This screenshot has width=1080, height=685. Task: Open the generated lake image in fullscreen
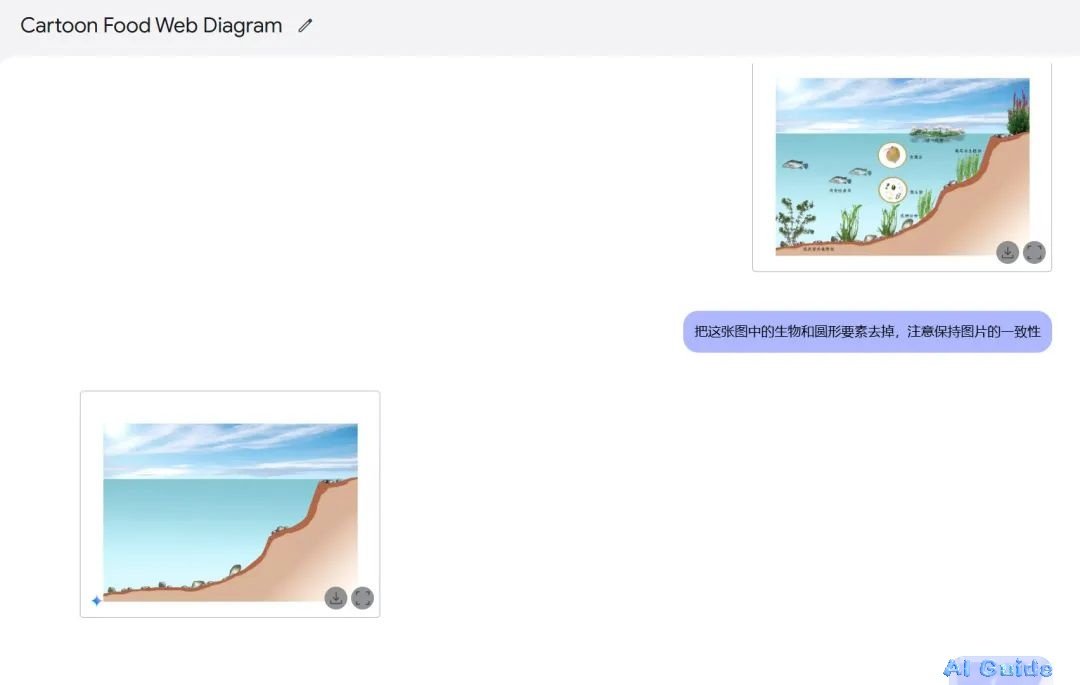coord(362,598)
